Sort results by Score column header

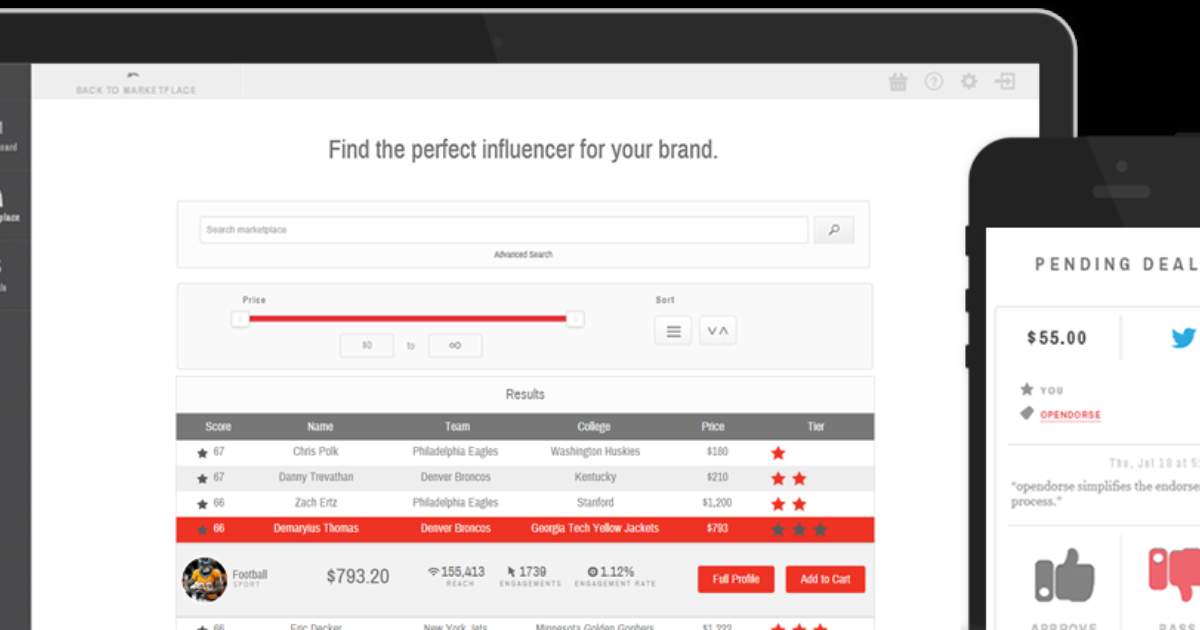218,426
